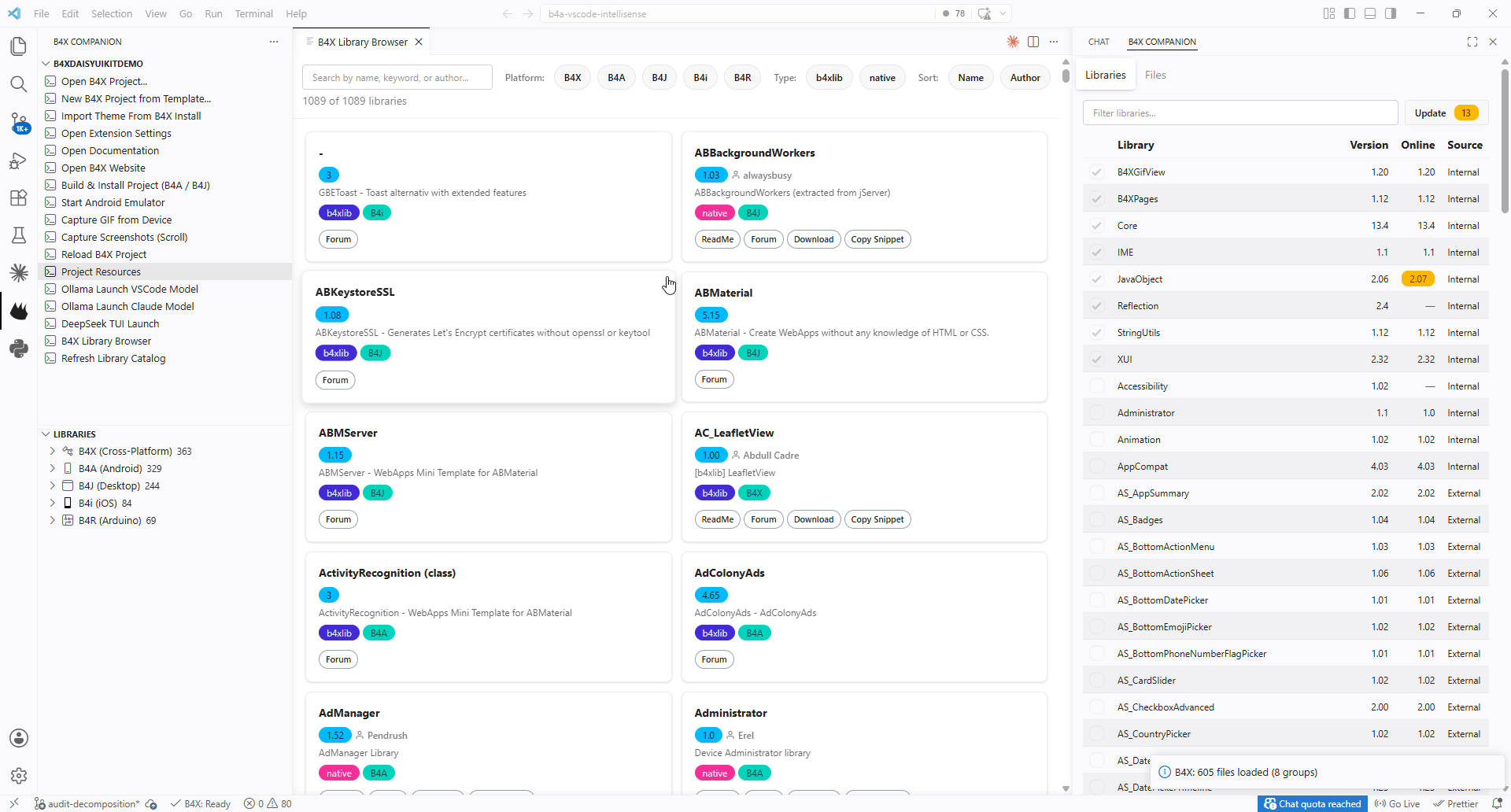The height and width of the screenshot is (812, 1511).
Task: Click the publish branch cloud icon
Action: (x=151, y=803)
